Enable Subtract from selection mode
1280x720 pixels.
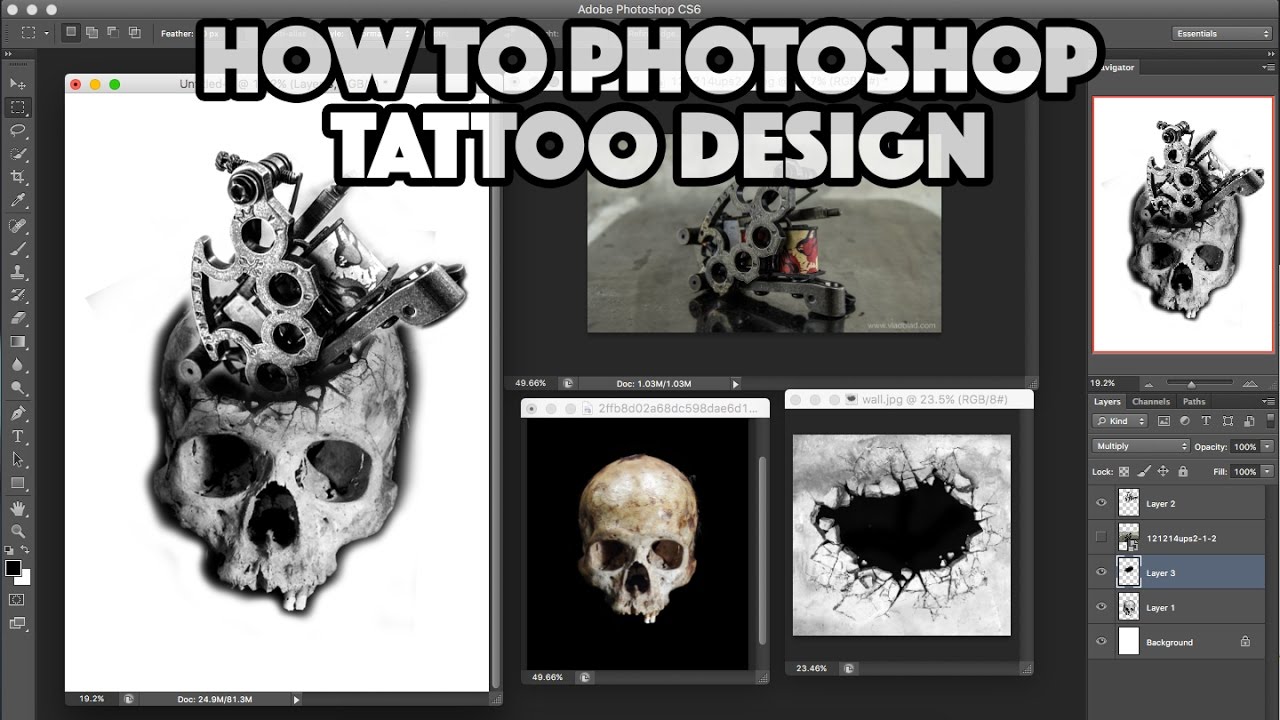pos(113,32)
